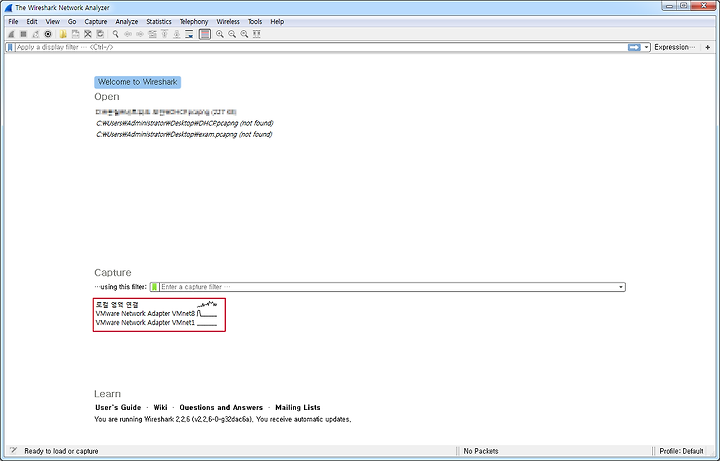
Task: Click the resize columns icon
Action: (x=257, y=34)
